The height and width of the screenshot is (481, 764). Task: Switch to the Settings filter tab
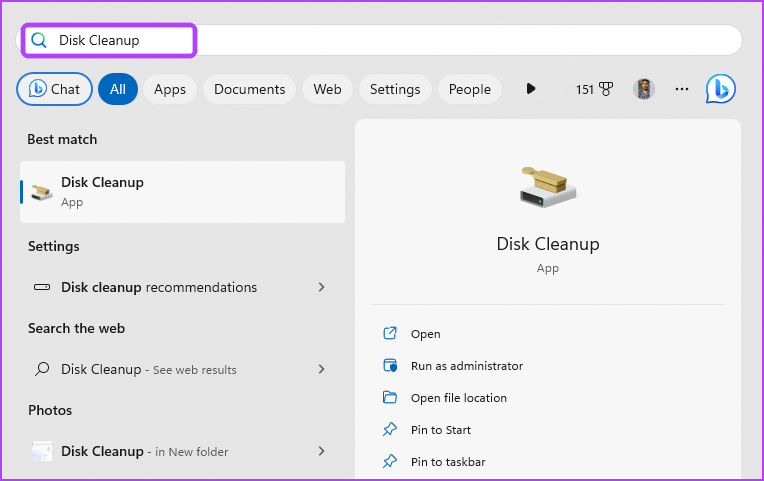click(x=395, y=89)
